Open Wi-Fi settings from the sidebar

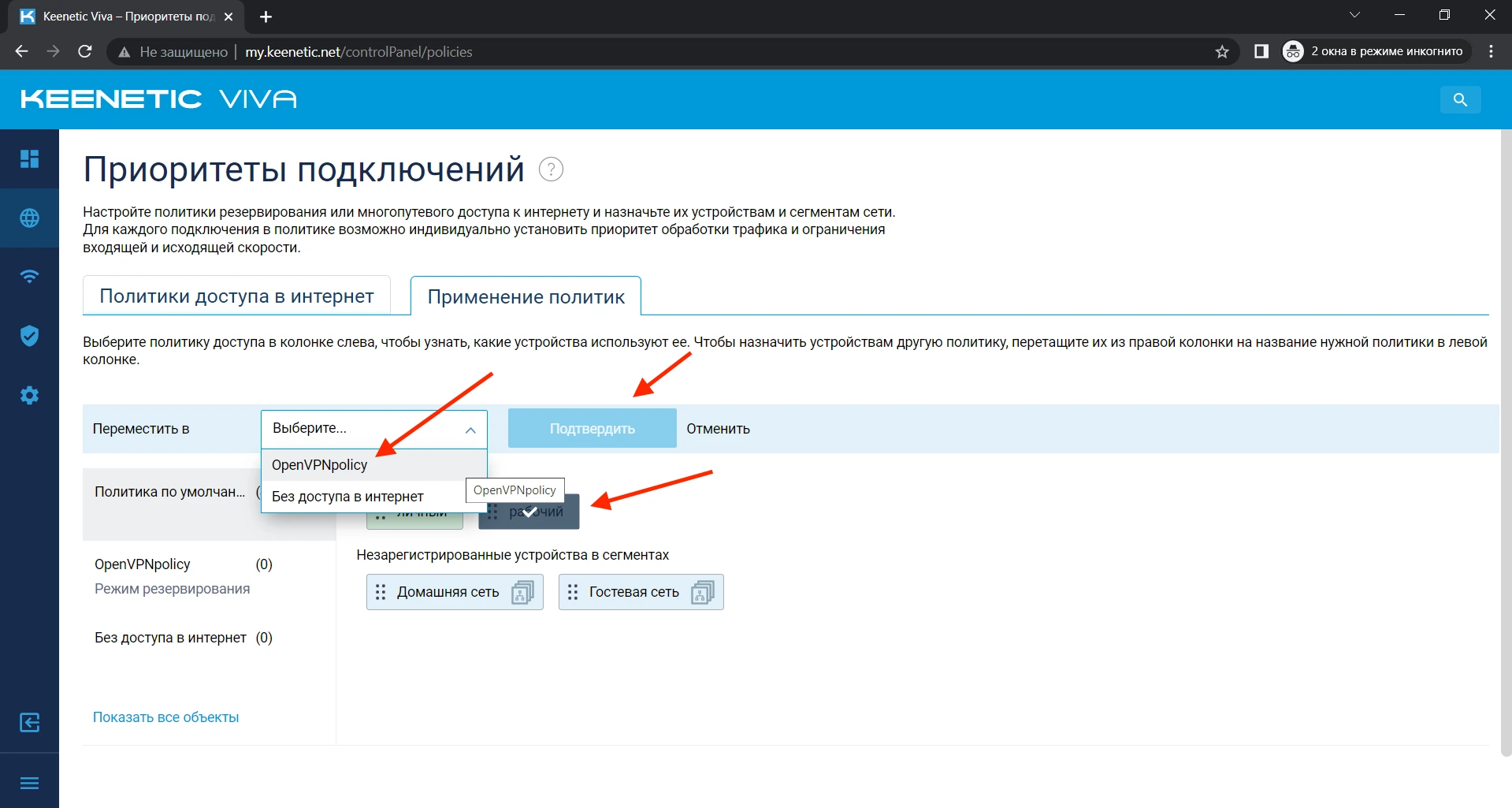pyautogui.click(x=29, y=277)
